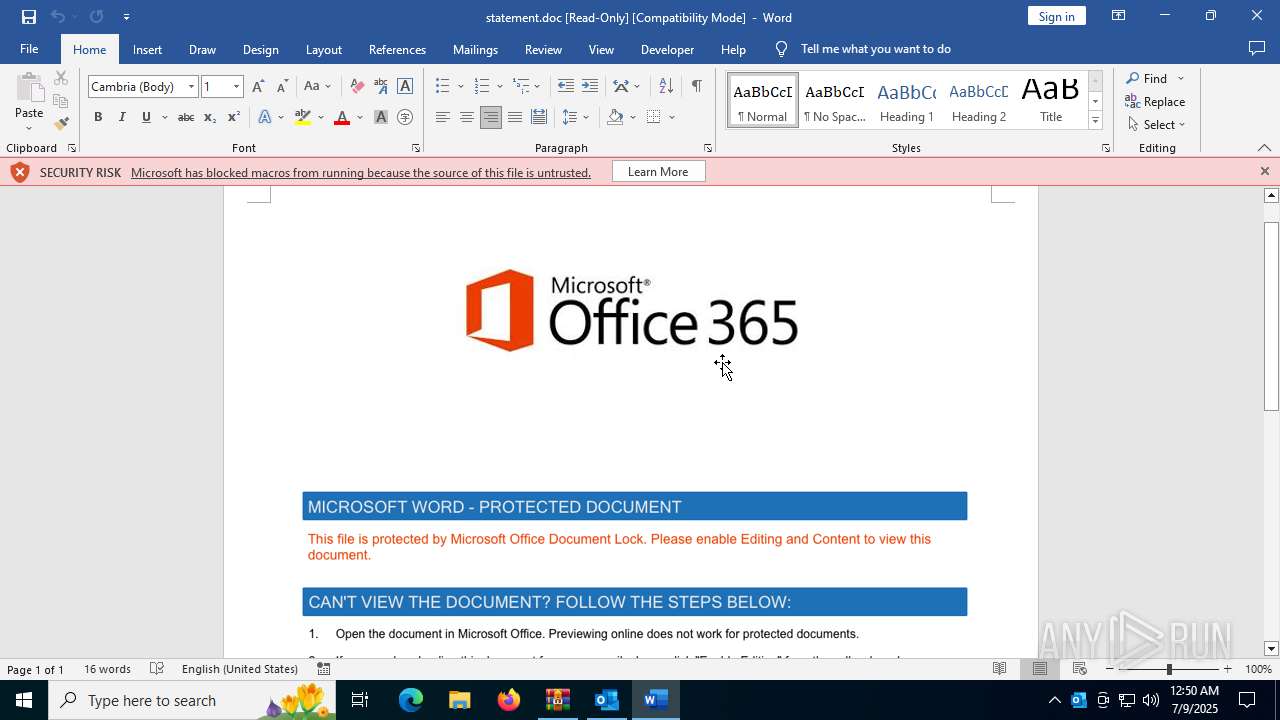Open Comments pane icon at top right
The width and height of the screenshot is (1280, 720).
pos(1257,49)
